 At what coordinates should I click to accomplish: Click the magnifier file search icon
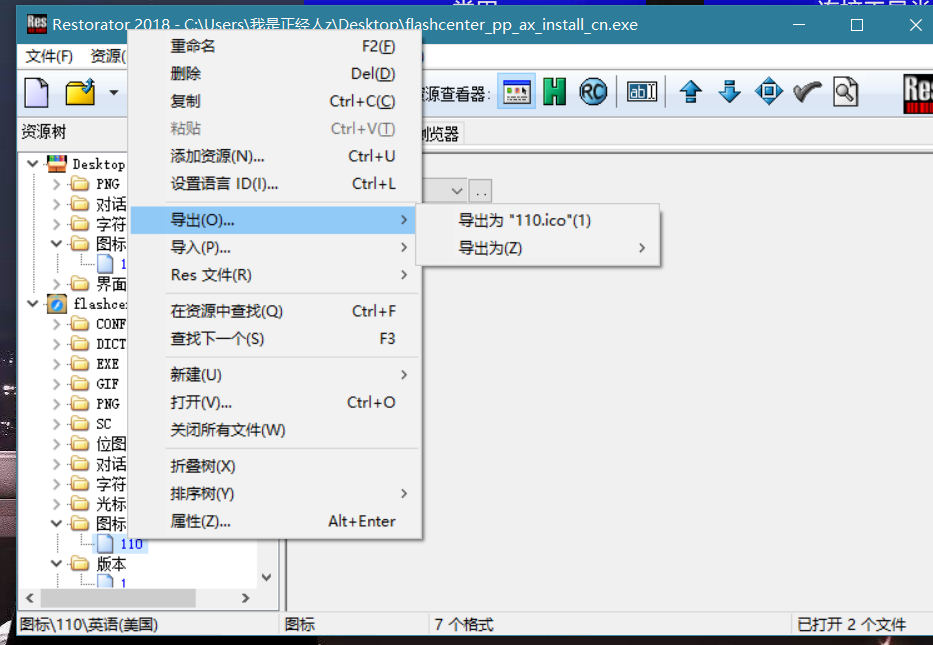point(846,92)
